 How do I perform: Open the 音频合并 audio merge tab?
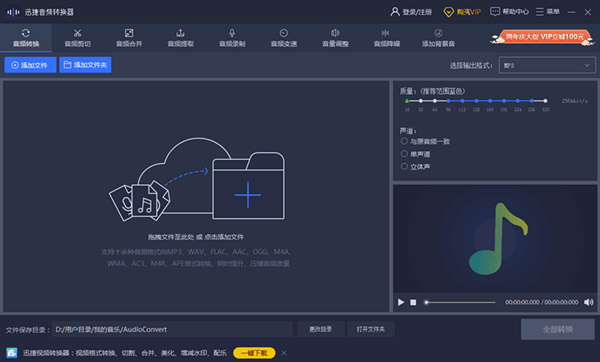tap(129, 38)
